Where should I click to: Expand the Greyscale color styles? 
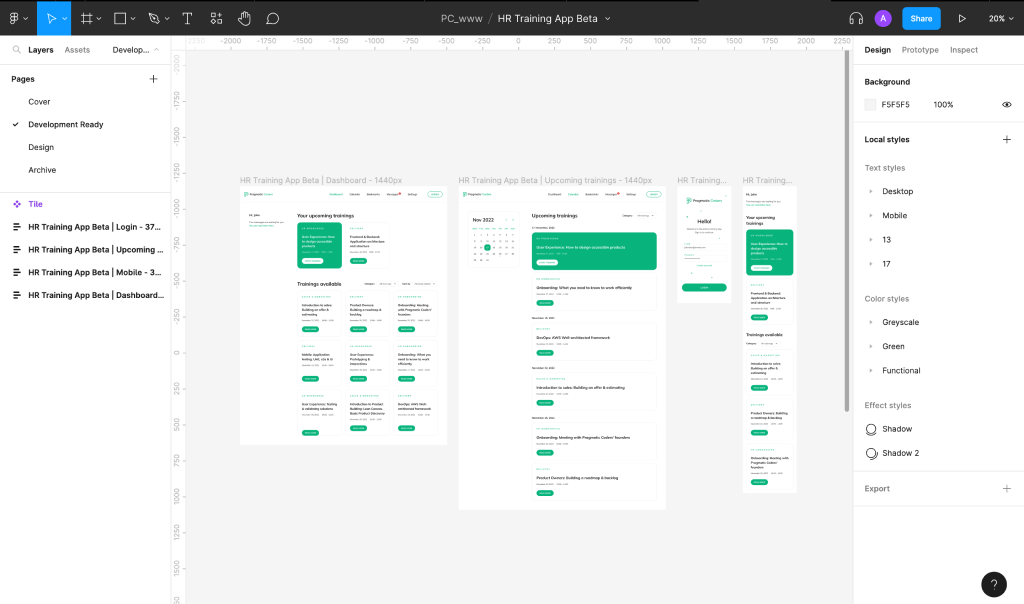click(x=872, y=322)
